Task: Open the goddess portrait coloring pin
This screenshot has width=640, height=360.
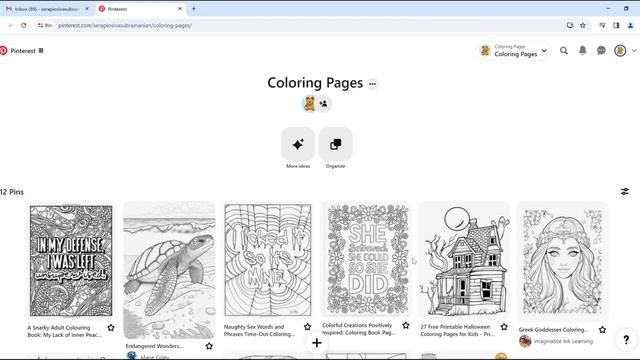Action: coord(563,261)
